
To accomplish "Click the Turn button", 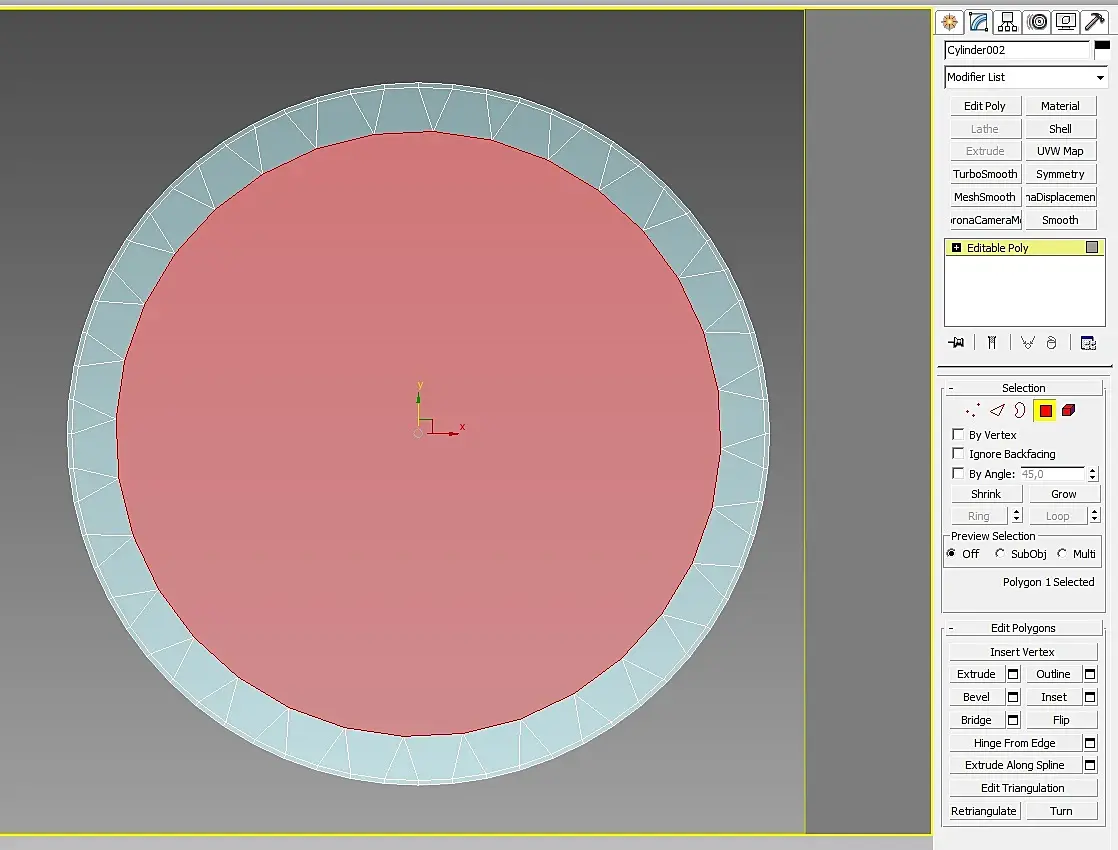I will click(1061, 811).
